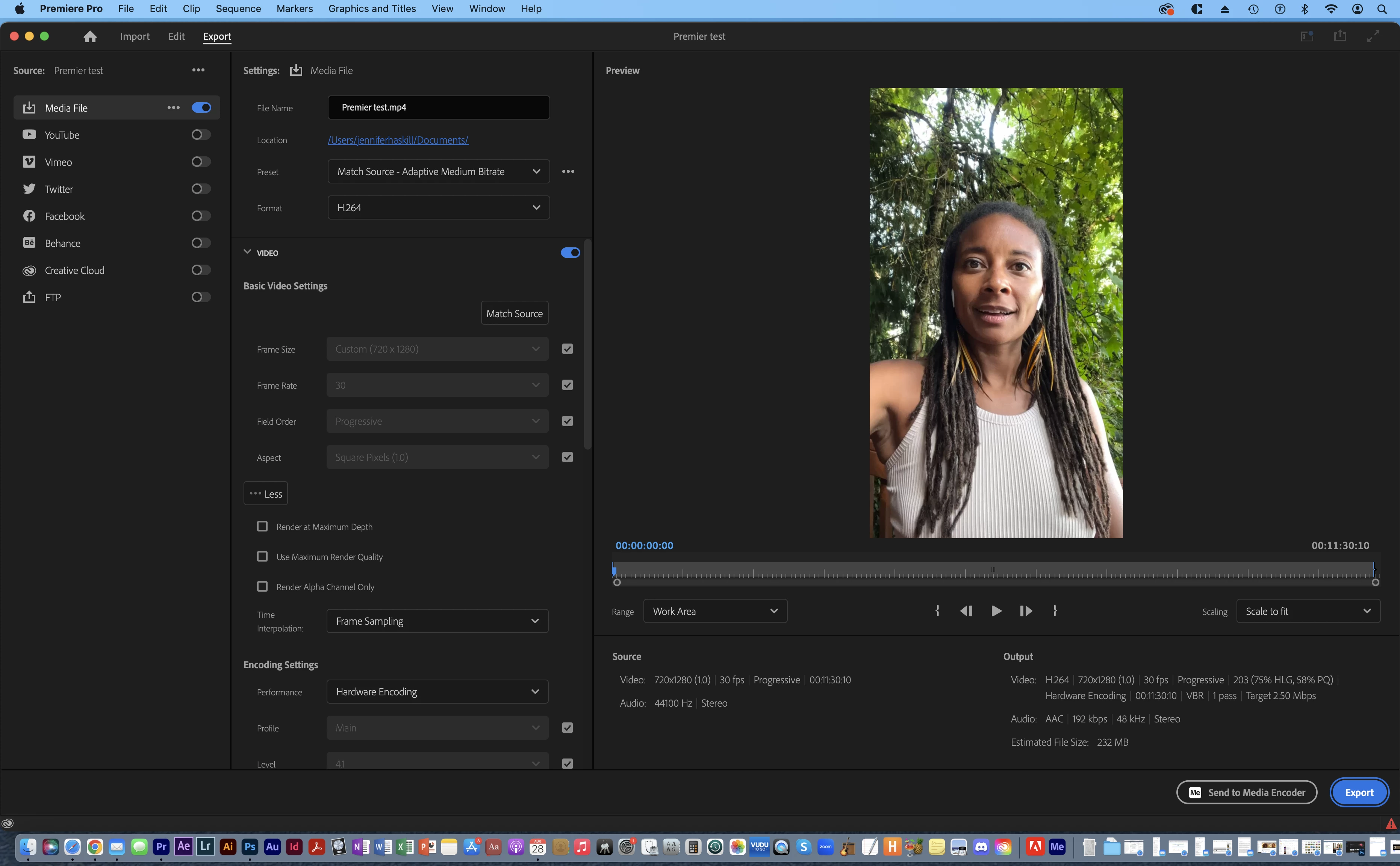Open the Format H.264 dropdown
The height and width of the screenshot is (866, 1400).
(x=438, y=208)
